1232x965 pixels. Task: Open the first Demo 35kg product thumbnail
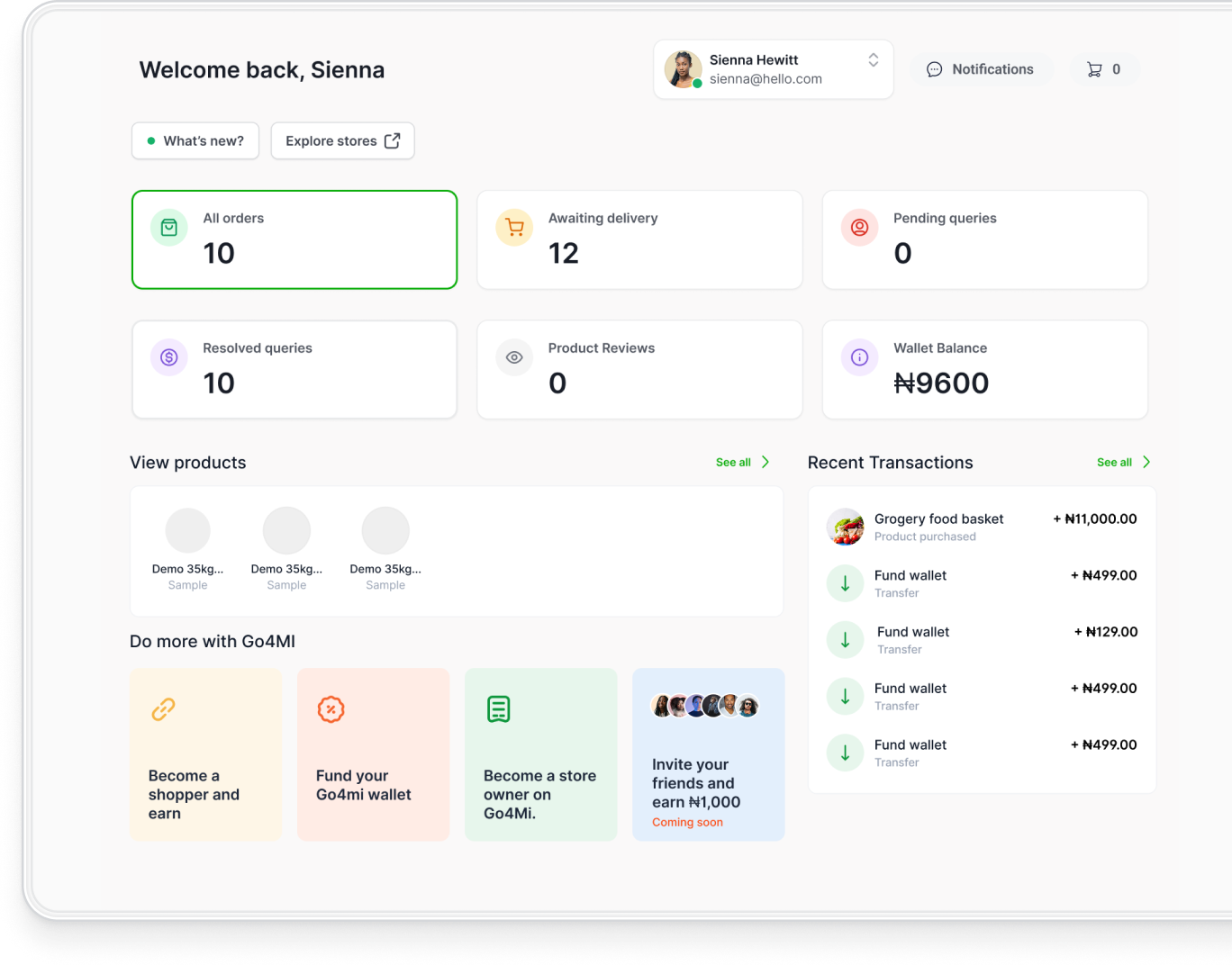click(x=188, y=531)
